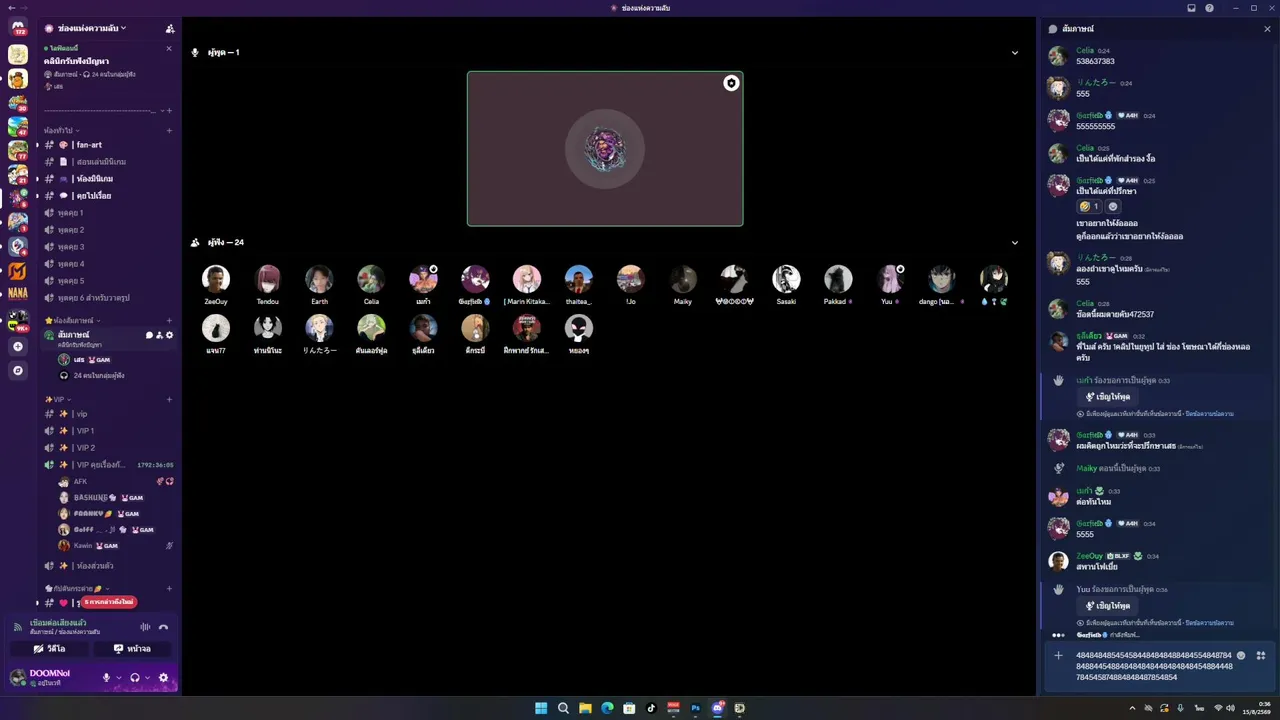Open the NANA server icon
This screenshot has width=1280, height=720.
(18, 294)
